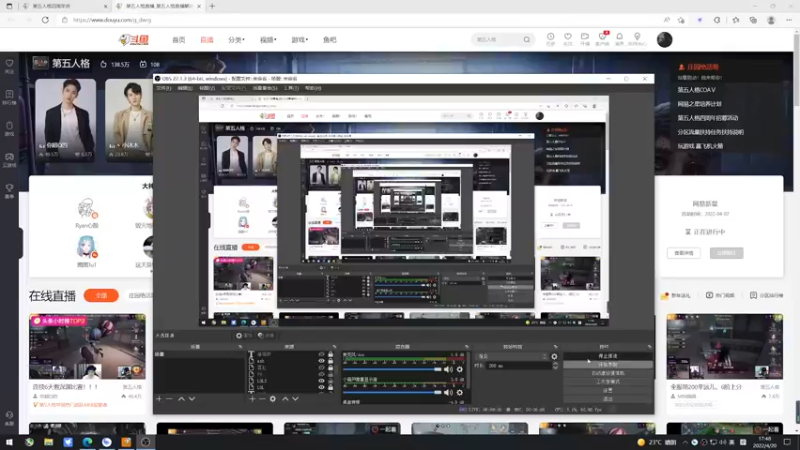Viewport: 800px width, 450px height.
Task: Refresh the browser page
Action: (45, 20)
